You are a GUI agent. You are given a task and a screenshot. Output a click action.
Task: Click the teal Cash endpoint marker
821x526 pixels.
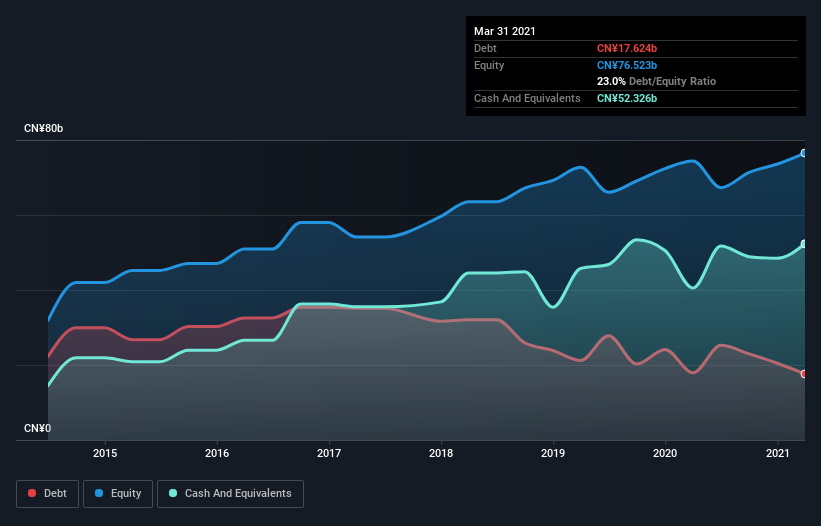coord(804,244)
